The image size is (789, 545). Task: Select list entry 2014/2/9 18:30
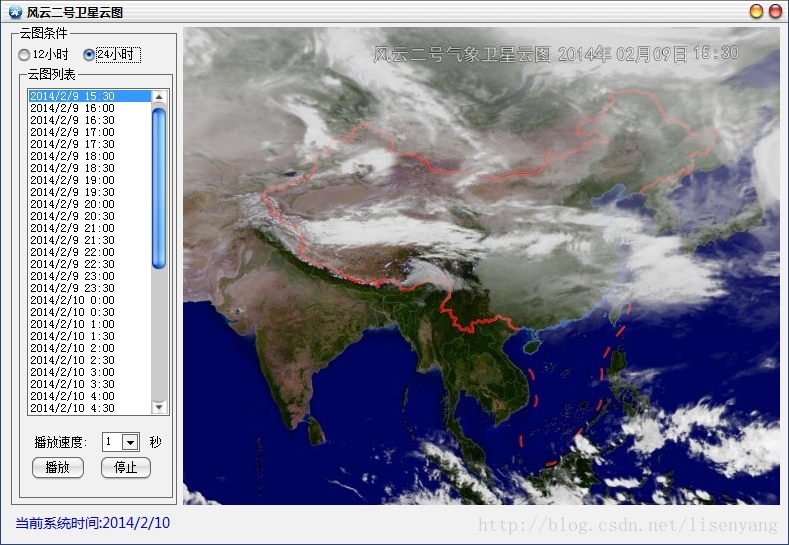point(90,168)
